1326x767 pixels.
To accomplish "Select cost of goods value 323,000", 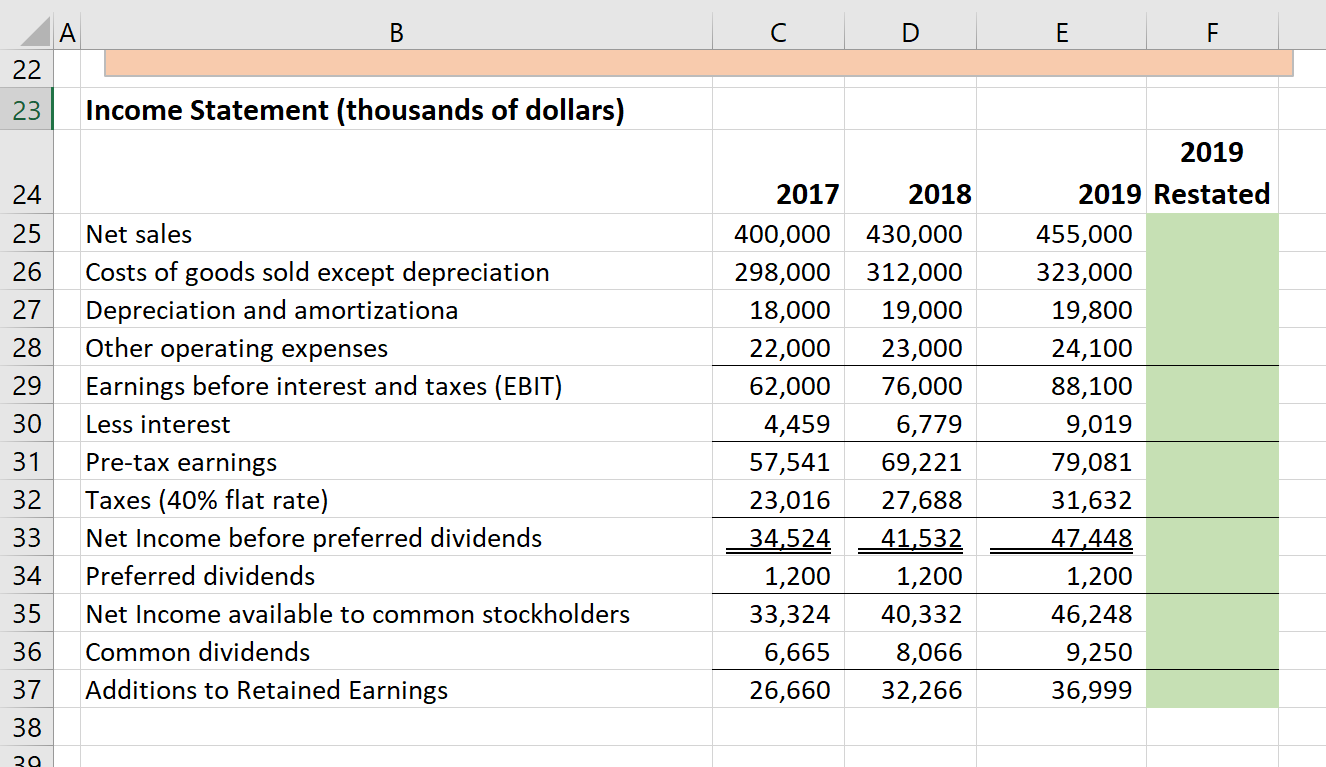I will [x=1085, y=272].
